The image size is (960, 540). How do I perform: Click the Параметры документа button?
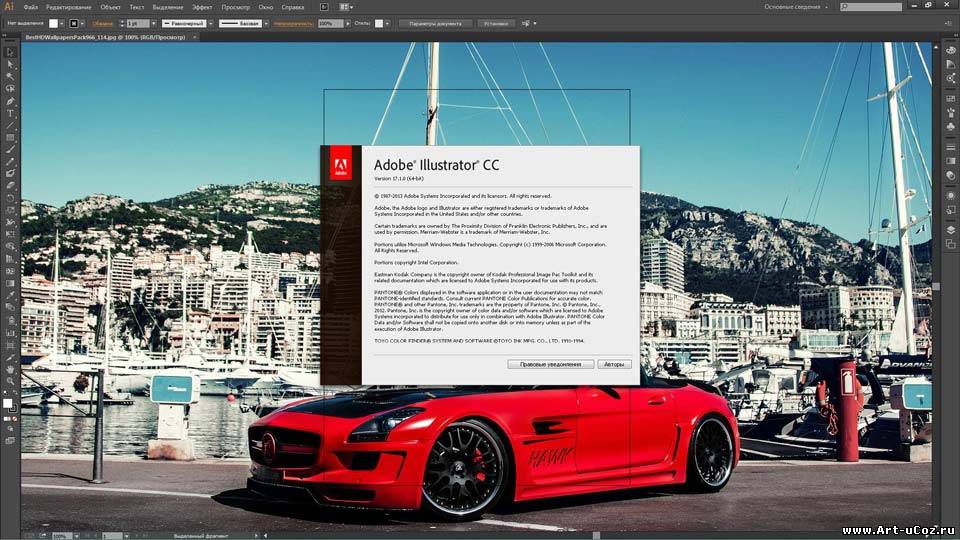[x=435, y=23]
